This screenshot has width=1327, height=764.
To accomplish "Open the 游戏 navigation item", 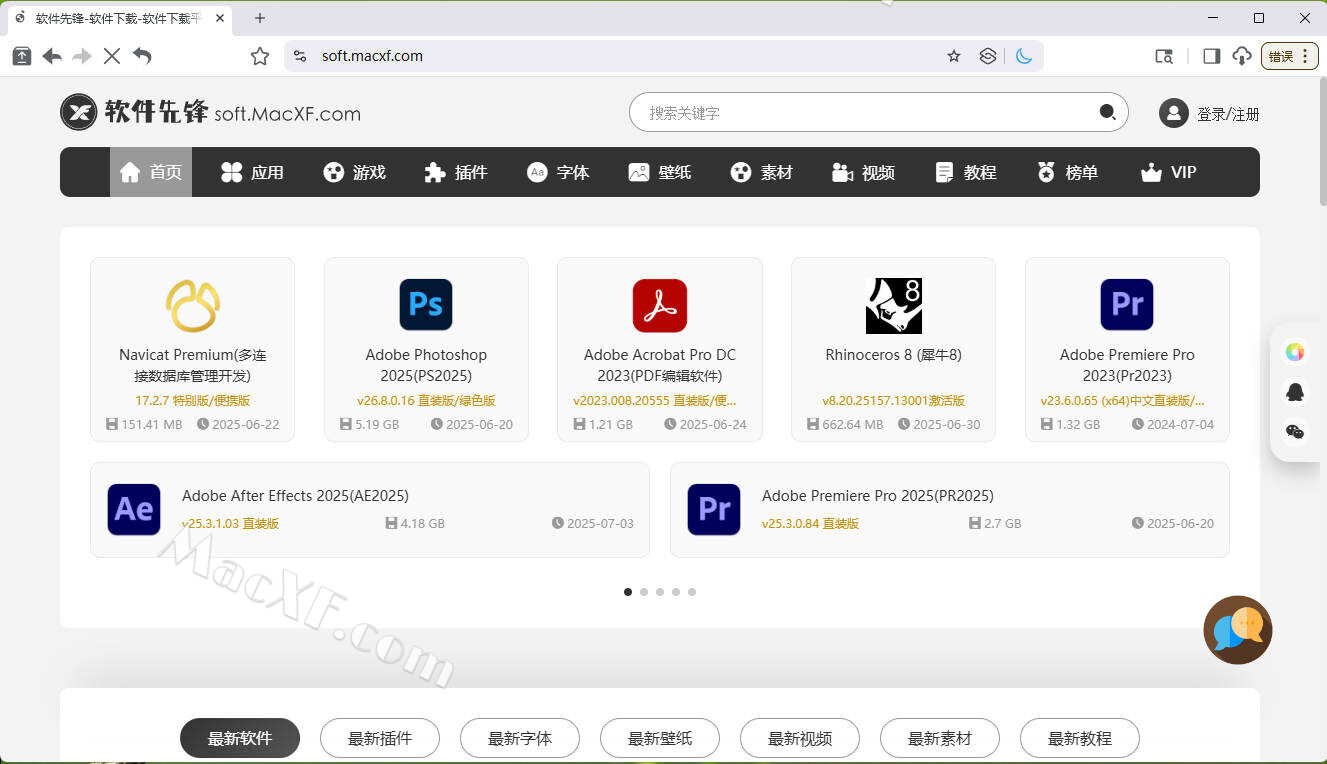I will tap(354, 172).
